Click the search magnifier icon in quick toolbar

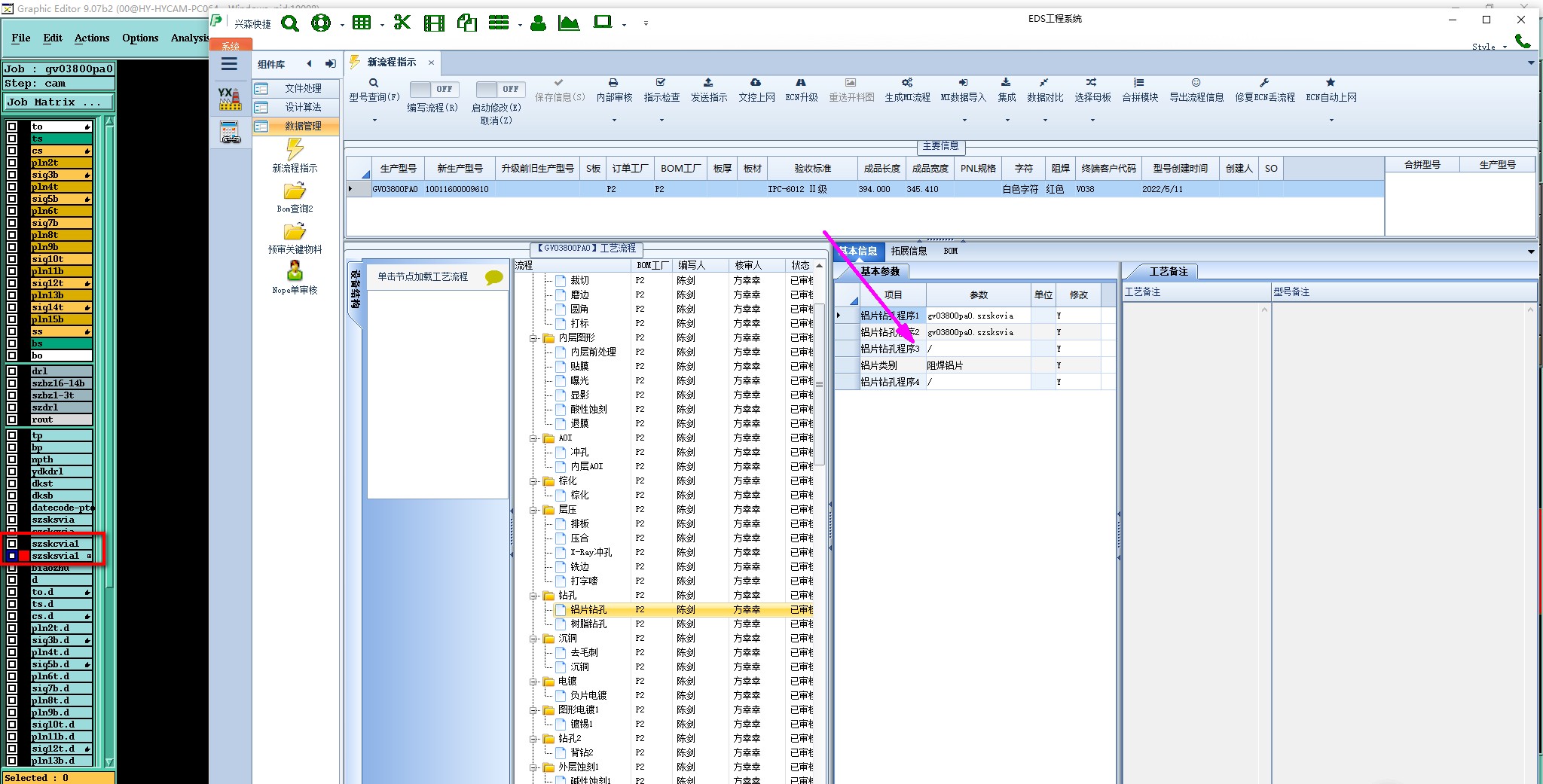290,23
